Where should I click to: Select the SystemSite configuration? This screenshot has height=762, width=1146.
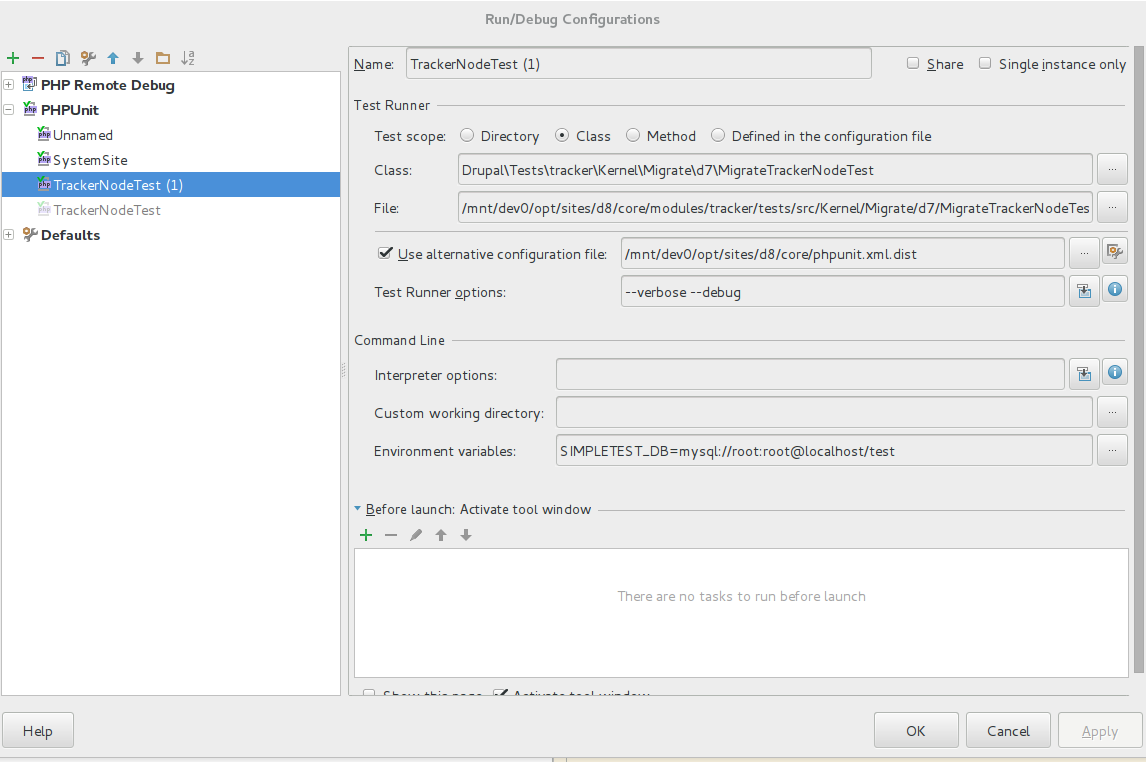(x=90, y=160)
